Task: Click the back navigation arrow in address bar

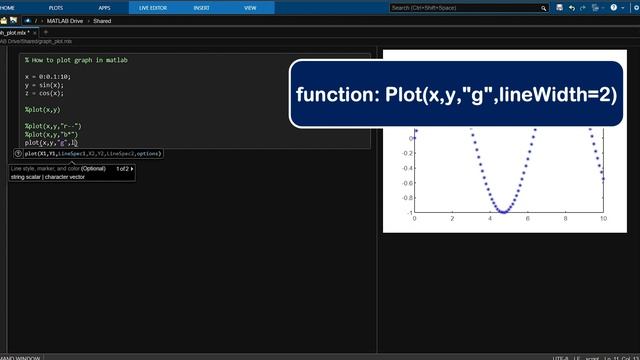Action: tap(27, 21)
